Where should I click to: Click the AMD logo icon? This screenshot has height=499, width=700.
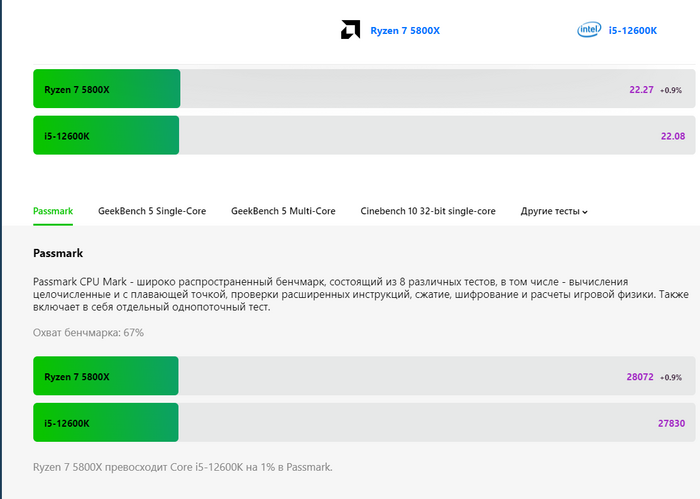pyautogui.click(x=350, y=30)
